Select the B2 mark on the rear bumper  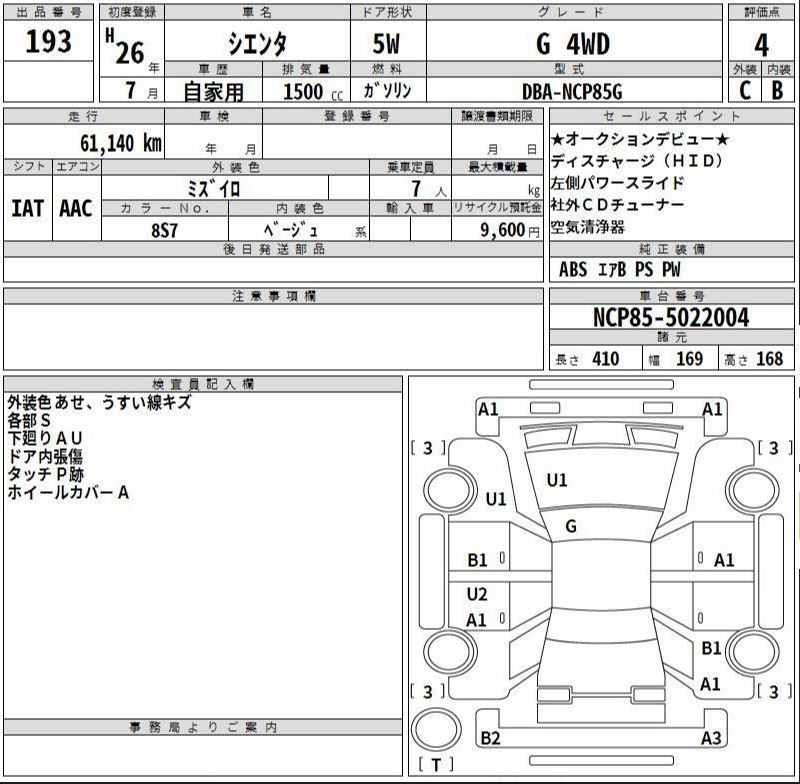click(490, 738)
